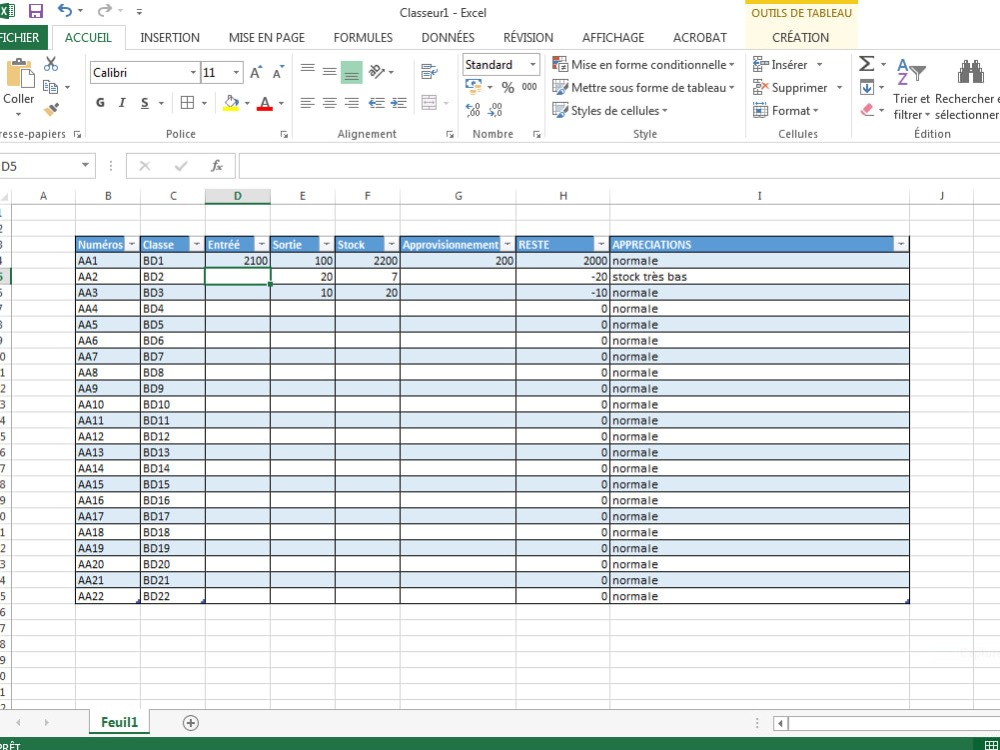This screenshot has width=1000, height=750.
Task: Increase font size with large A icon
Action: tap(256, 73)
